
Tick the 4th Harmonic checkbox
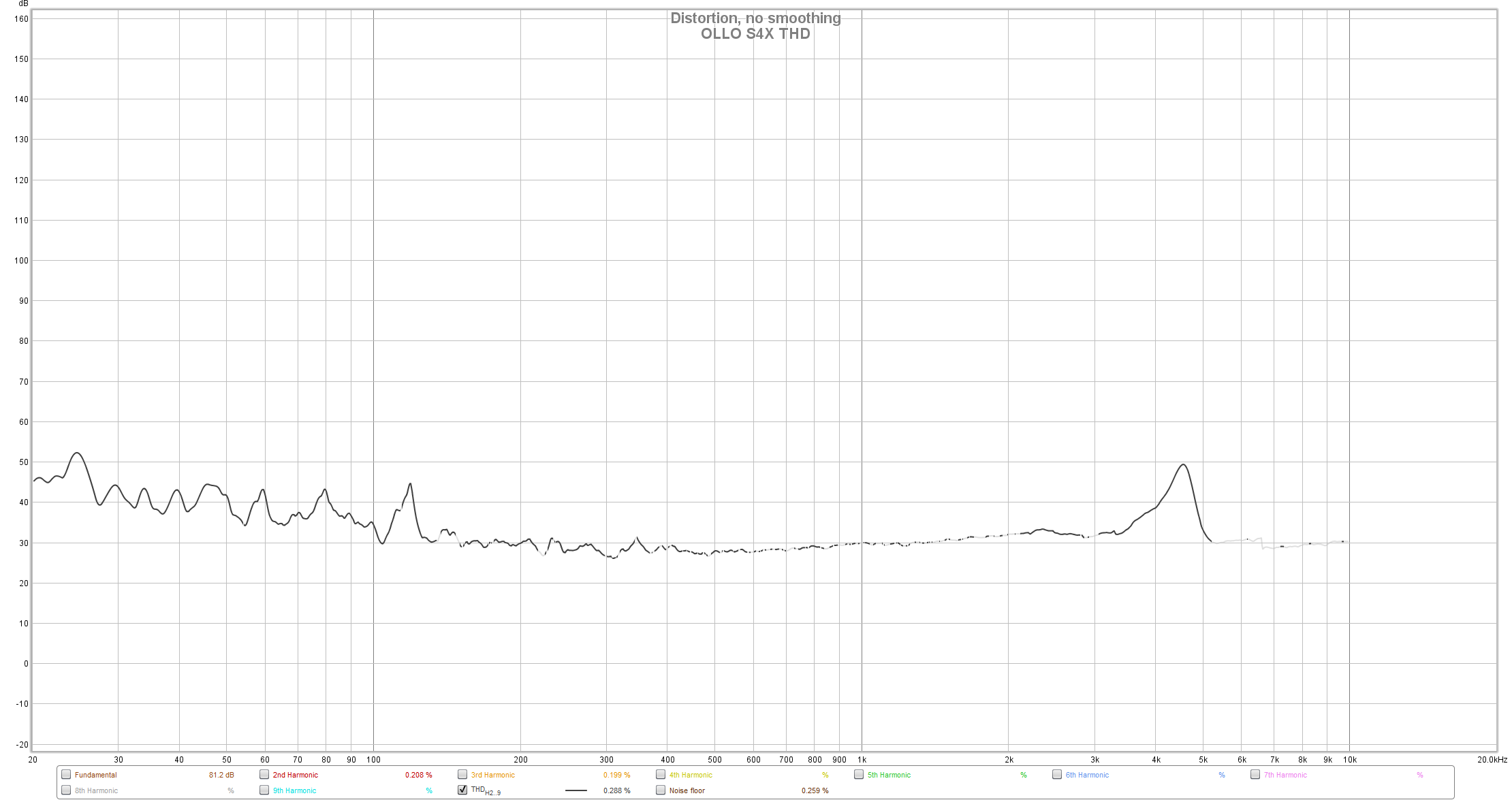pyautogui.click(x=661, y=774)
